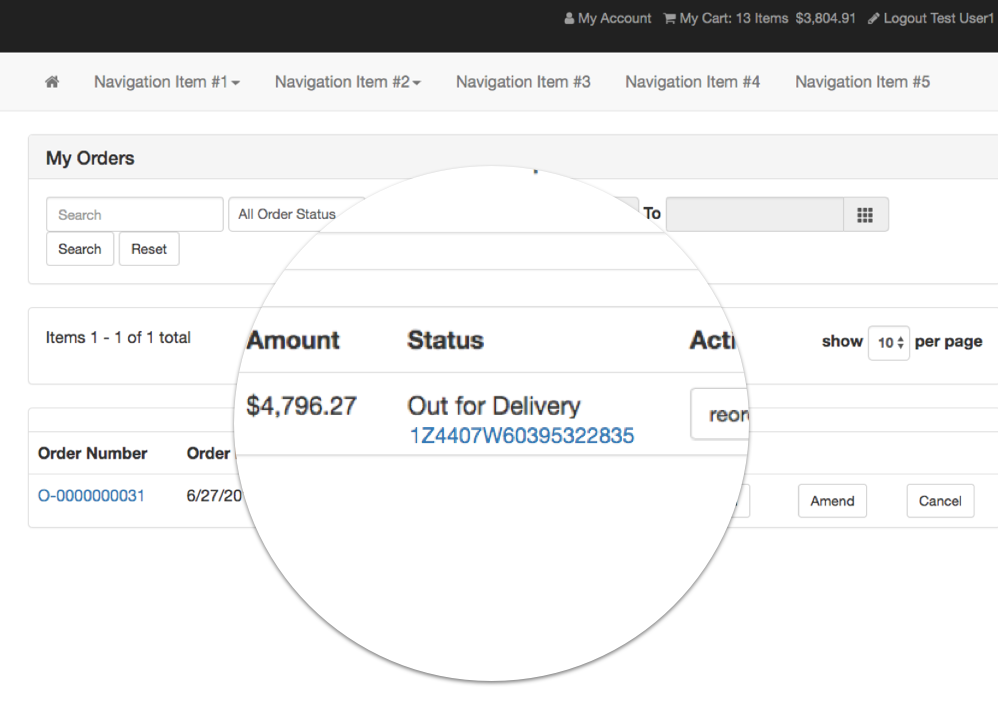Focus the Search text field

(135, 215)
